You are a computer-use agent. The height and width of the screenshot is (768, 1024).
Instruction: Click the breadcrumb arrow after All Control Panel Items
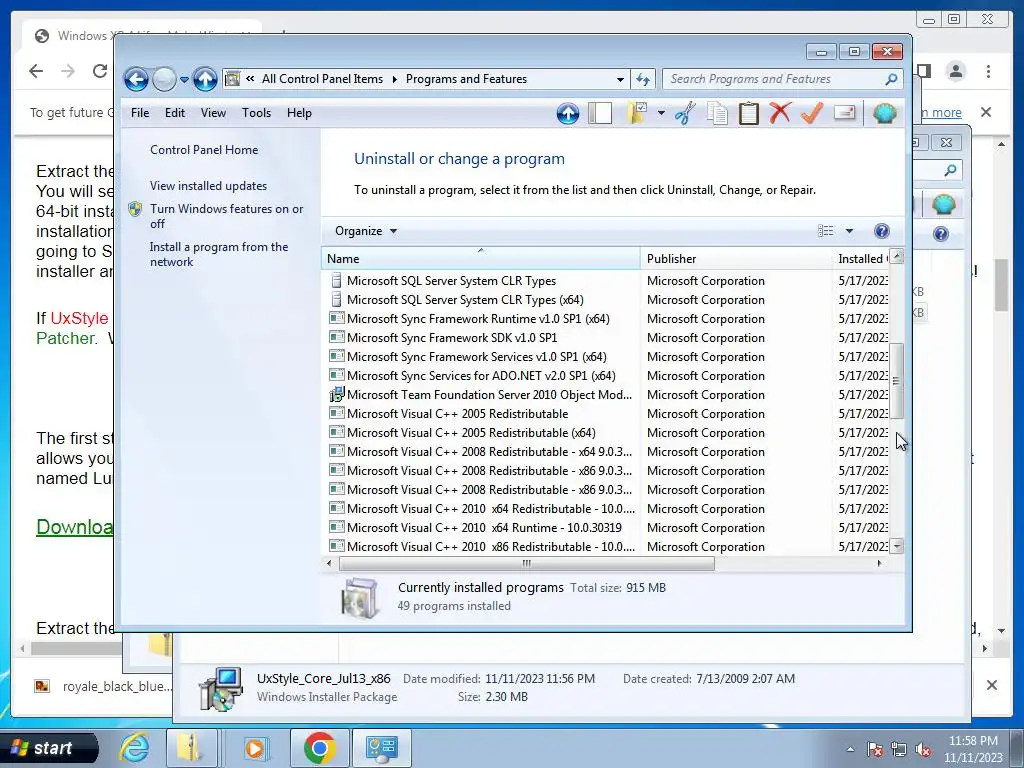coord(394,80)
